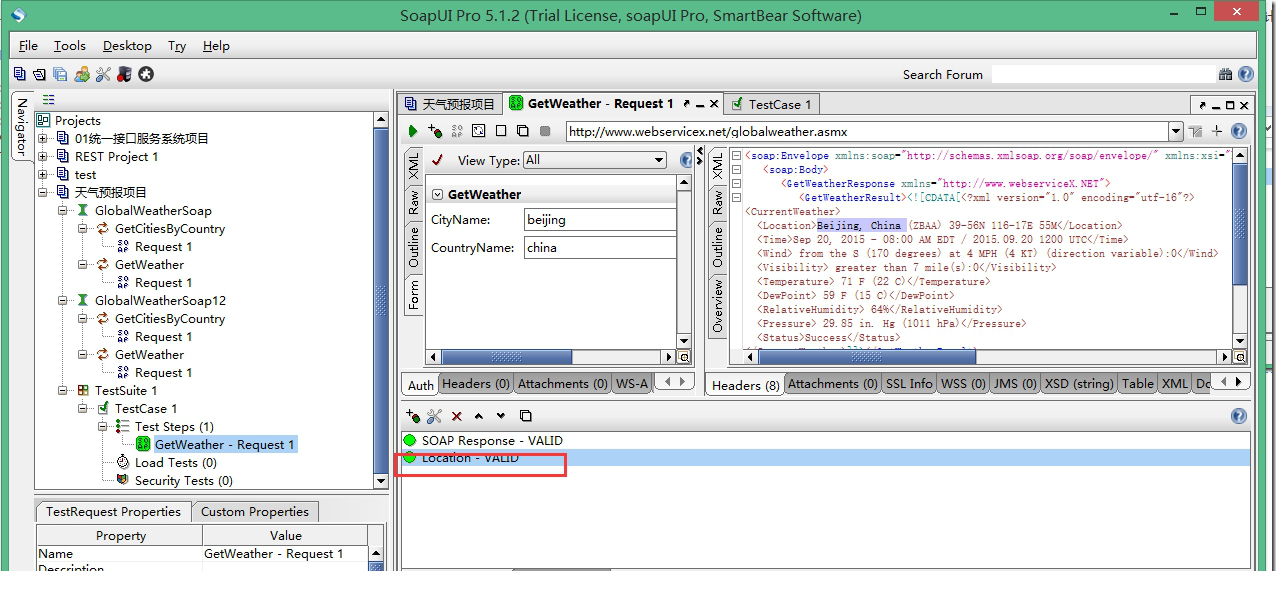Viewport: 1276px width, 593px height.
Task: Move the selected assertion up
Action: point(479,416)
